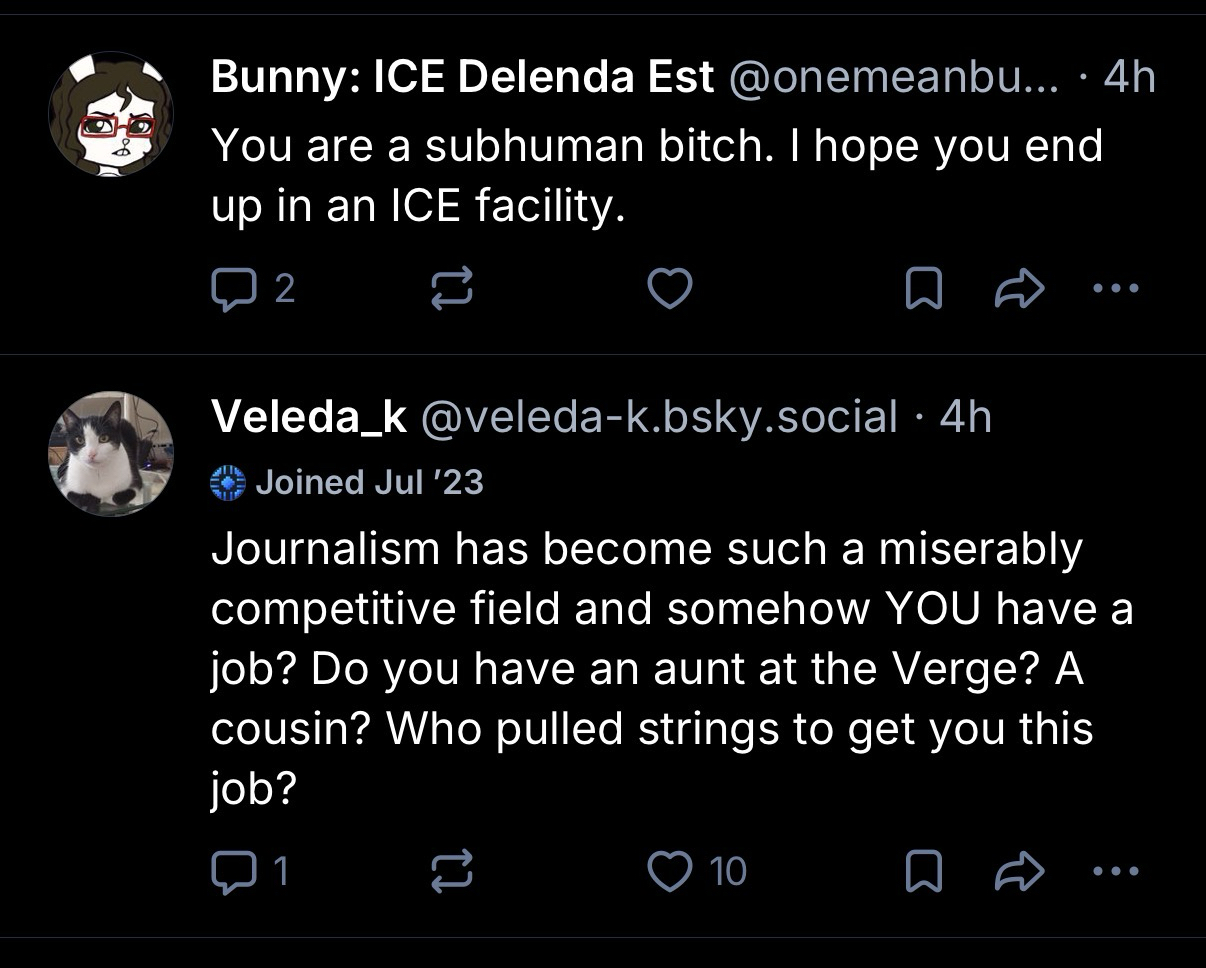Click the Veleda_k display name
The height and width of the screenshot is (968, 1206).
pyautogui.click(x=308, y=417)
